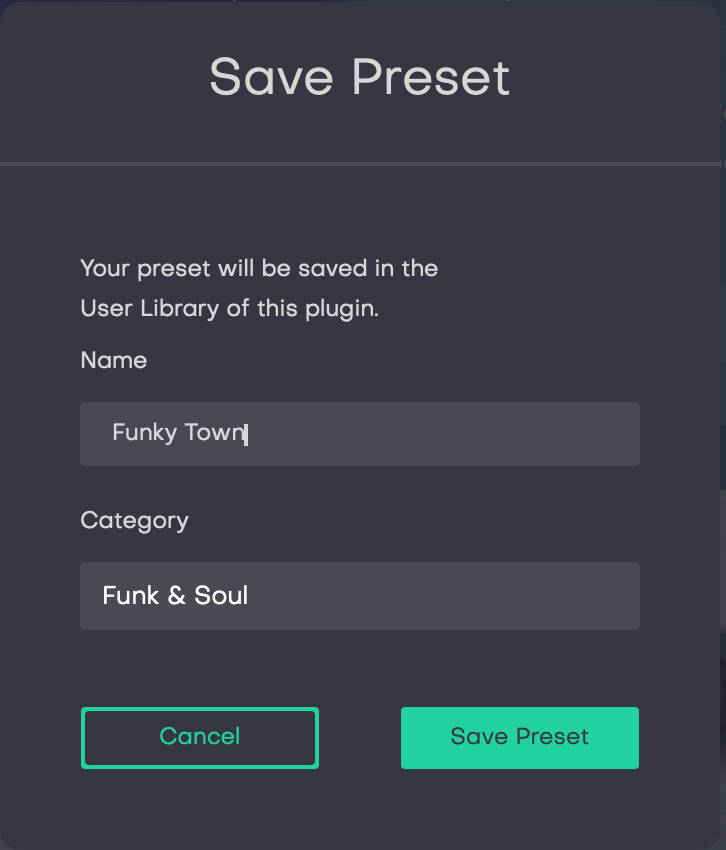Click the Category label text
726x850 pixels.
pos(134,521)
